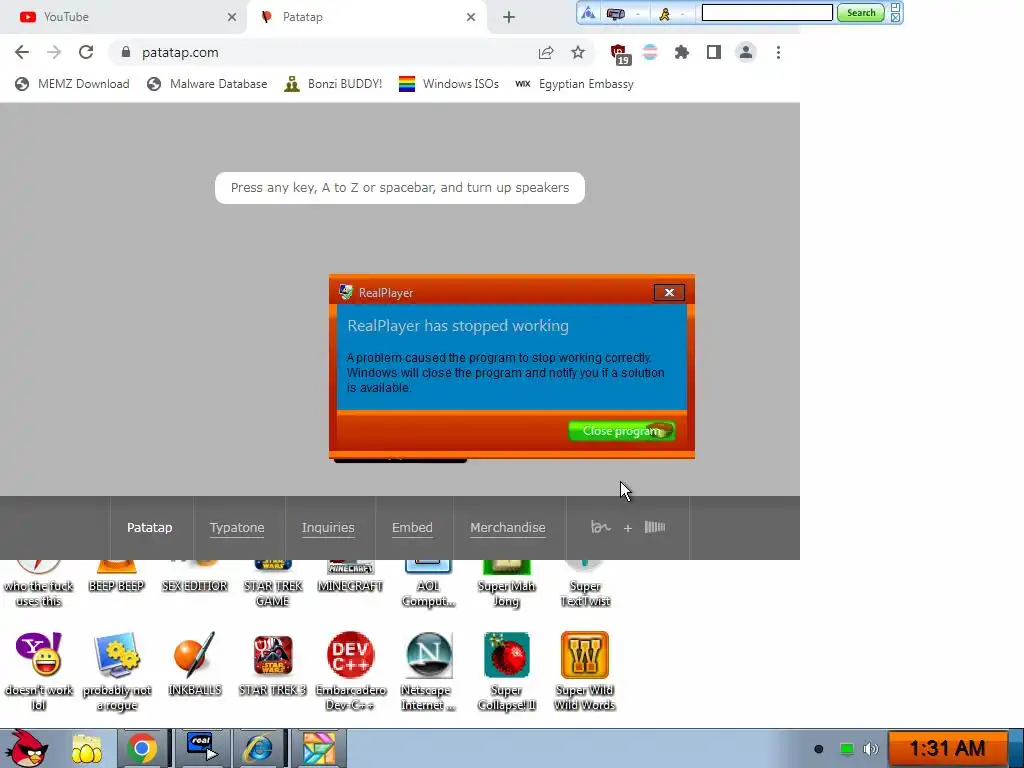Open the Angry Birds start button
The height and width of the screenshot is (768, 1024).
pos(25,748)
